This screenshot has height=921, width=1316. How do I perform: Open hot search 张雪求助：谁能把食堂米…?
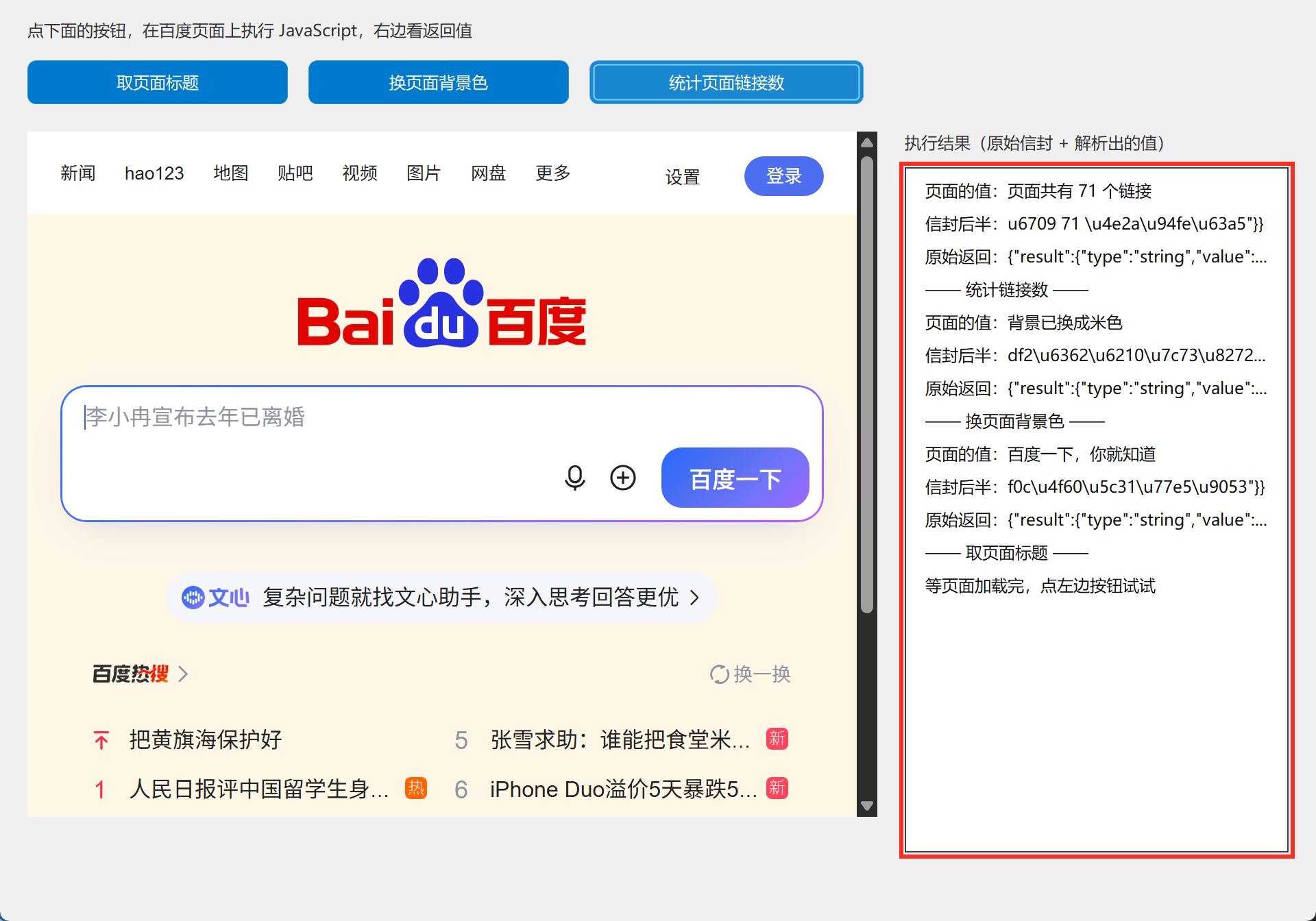pos(620,740)
